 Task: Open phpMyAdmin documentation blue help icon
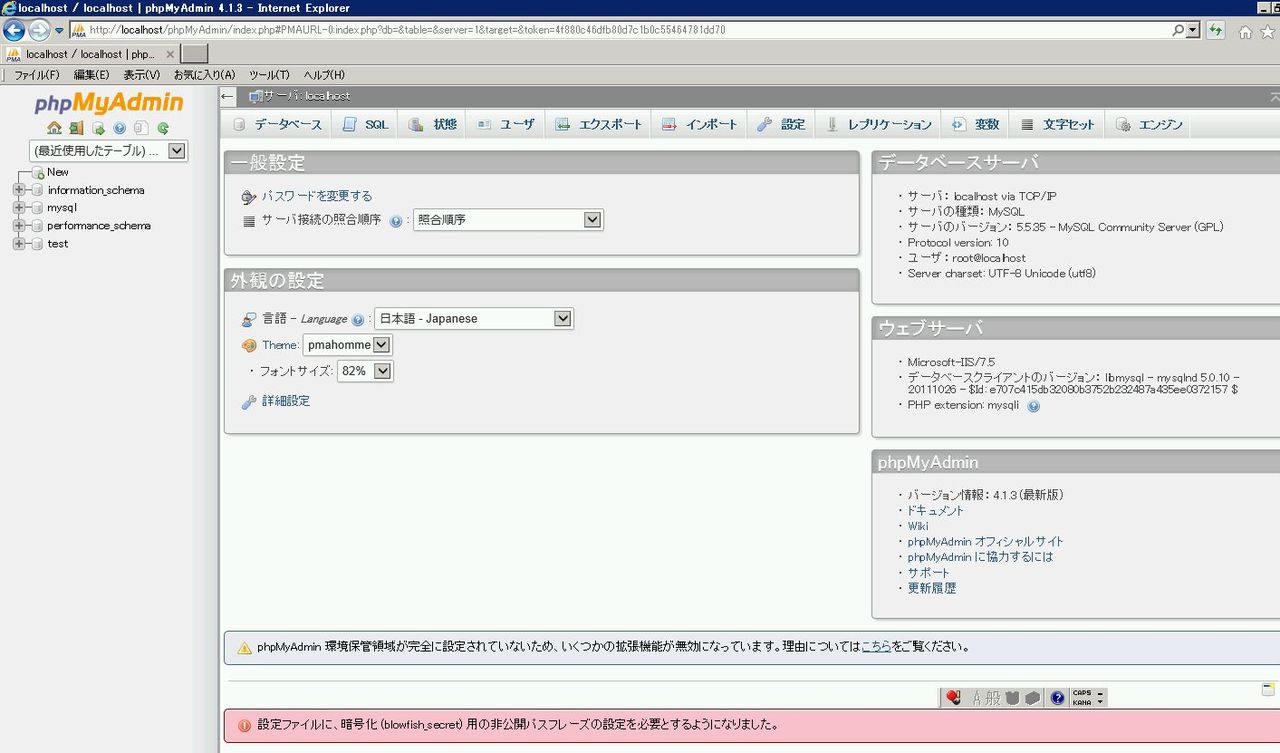(x=120, y=128)
